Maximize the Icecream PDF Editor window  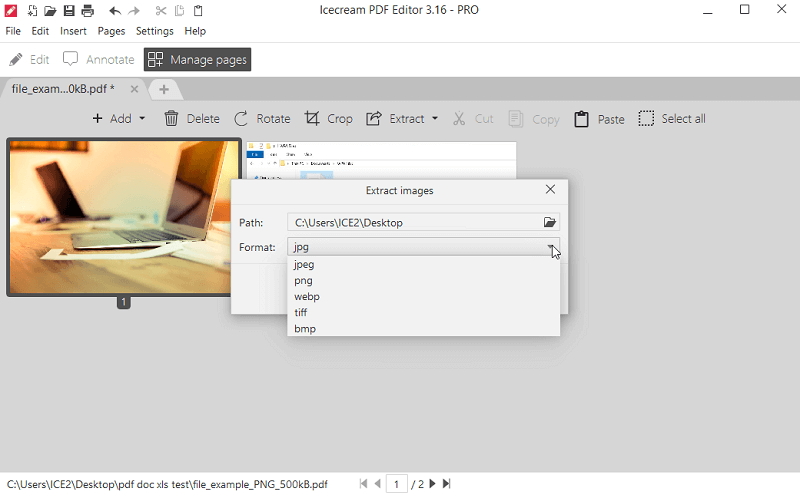coord(744,10)
